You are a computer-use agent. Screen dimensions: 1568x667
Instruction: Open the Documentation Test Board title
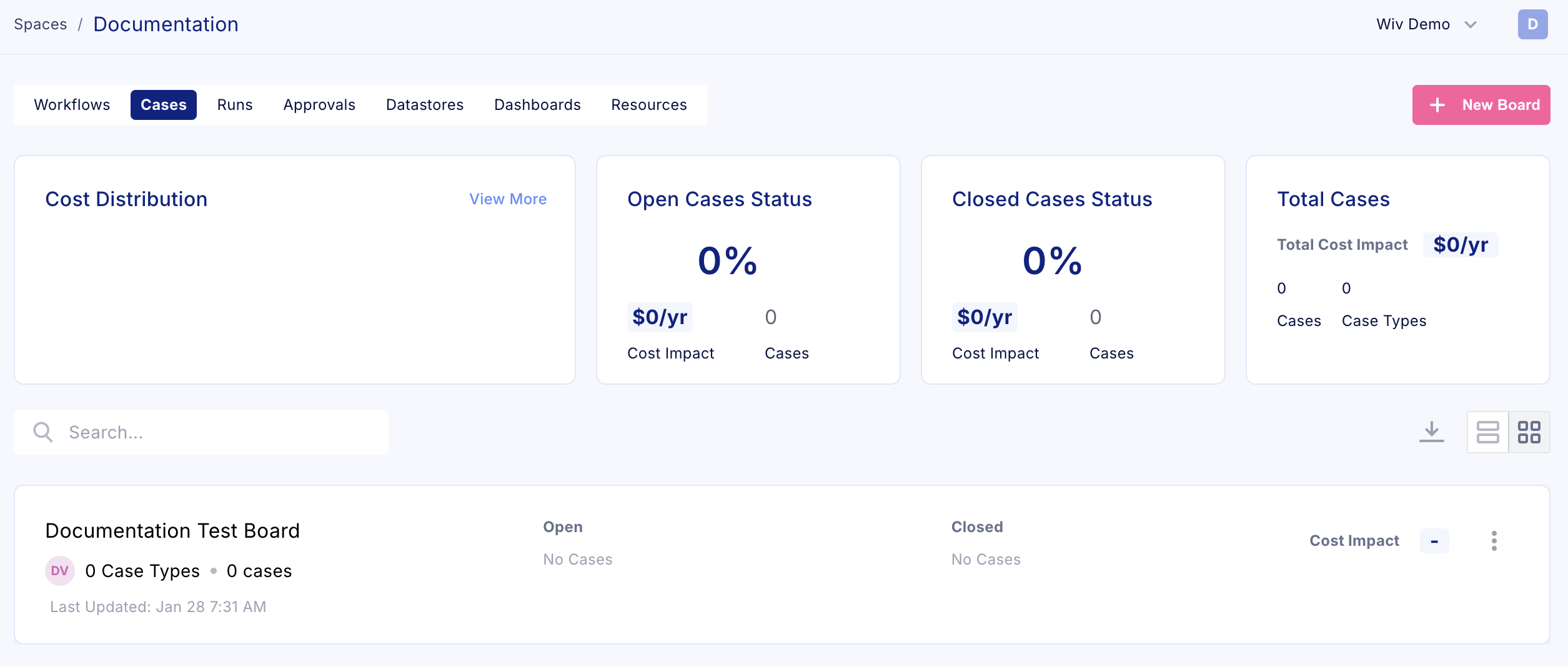tap(172, 531)
